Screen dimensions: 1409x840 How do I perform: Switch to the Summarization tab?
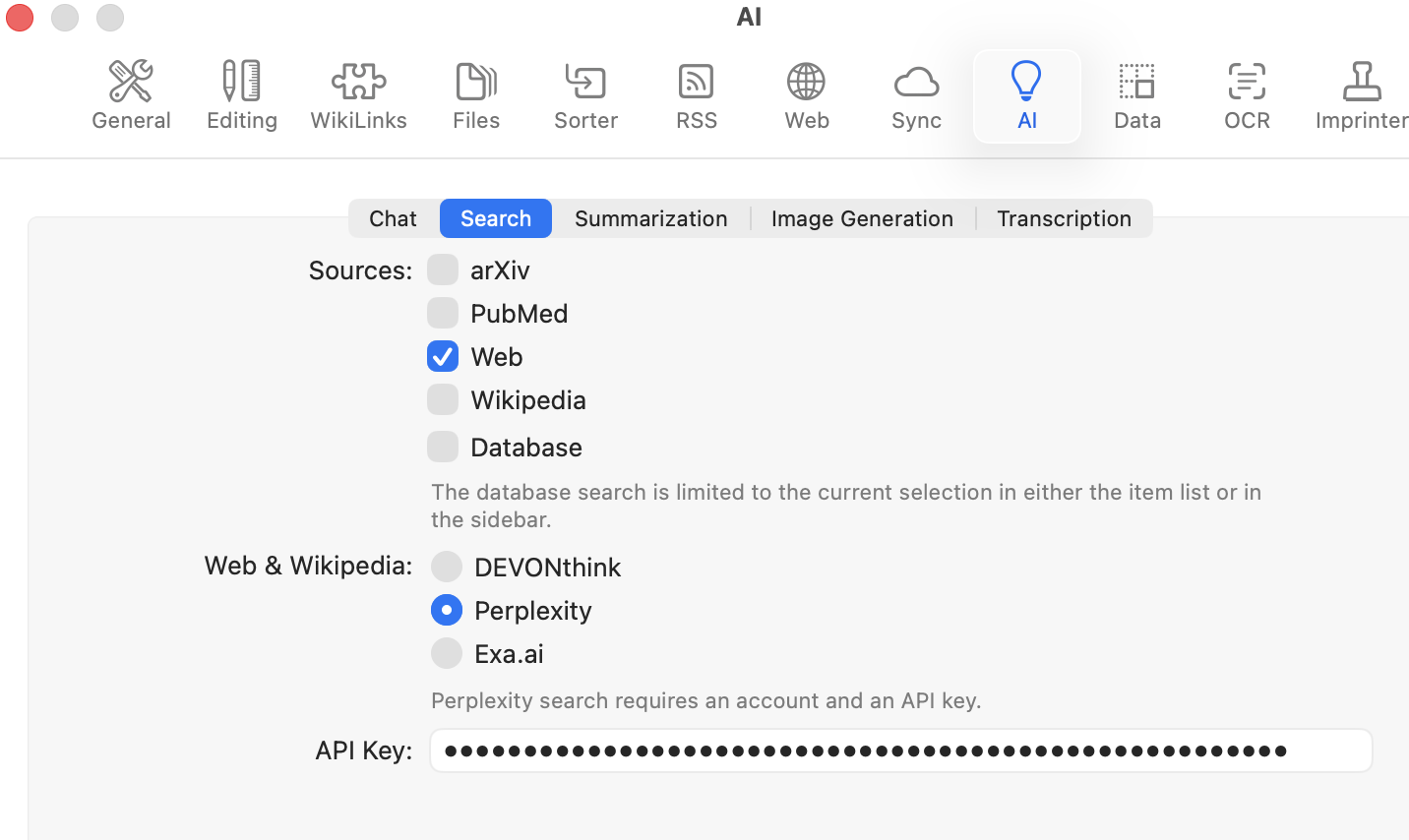pos(650,218)
